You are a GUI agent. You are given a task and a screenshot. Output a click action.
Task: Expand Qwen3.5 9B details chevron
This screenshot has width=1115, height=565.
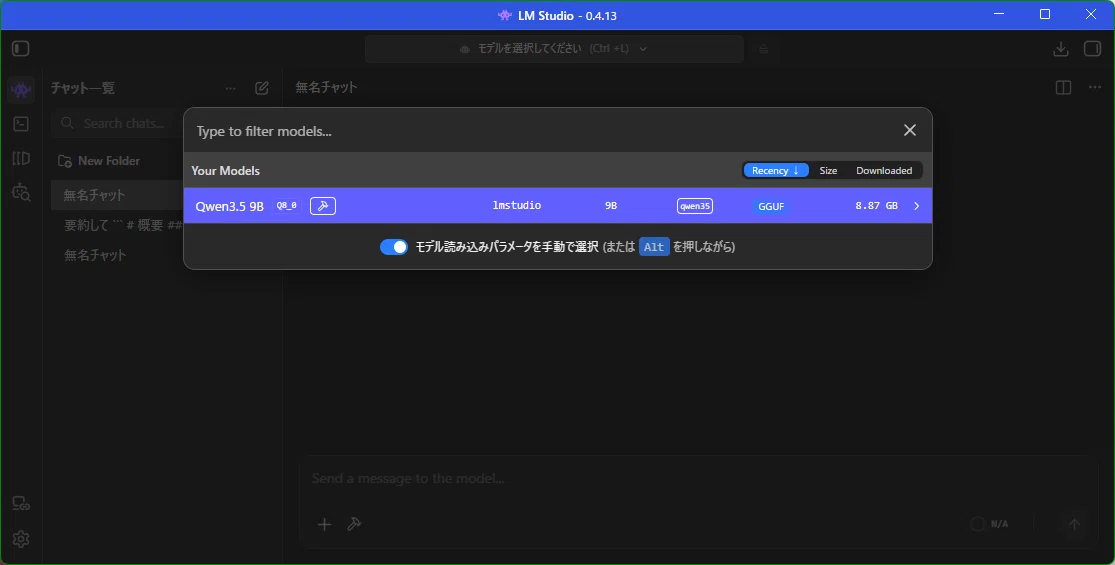click(917, 206)
